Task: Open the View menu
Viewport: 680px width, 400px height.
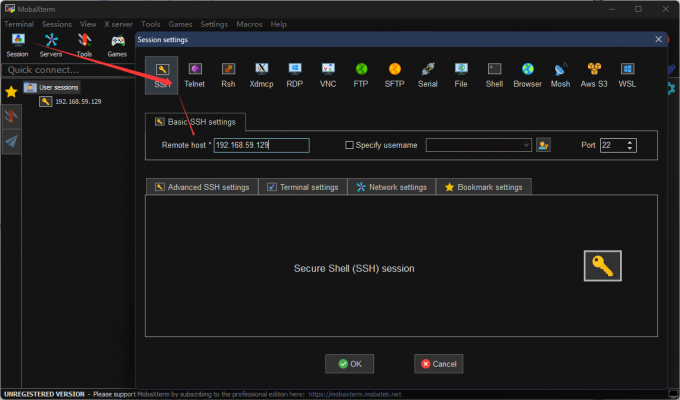Action: tap(88, 24)
